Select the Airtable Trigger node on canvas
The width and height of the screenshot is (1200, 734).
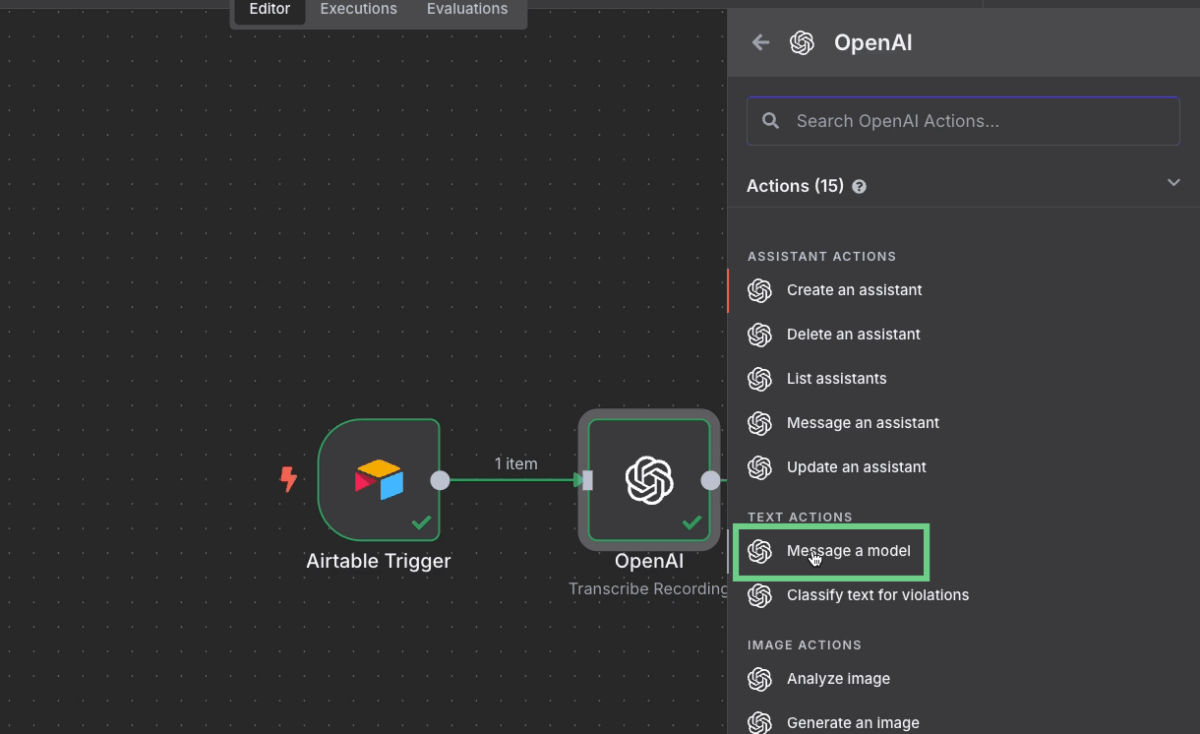click(379, 480)
